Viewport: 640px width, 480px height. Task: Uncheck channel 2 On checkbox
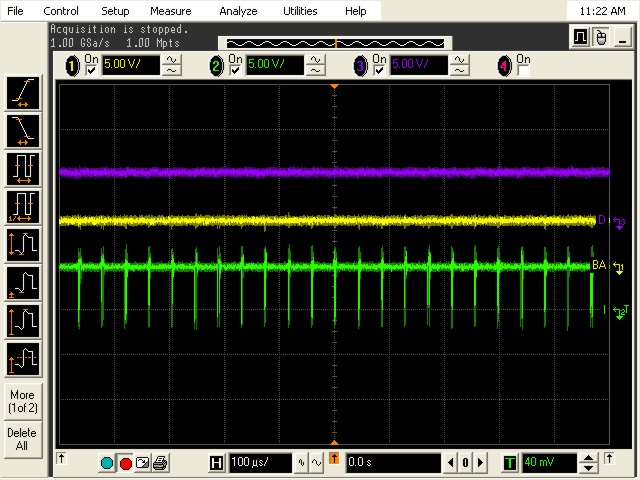(x=236, y=71)
